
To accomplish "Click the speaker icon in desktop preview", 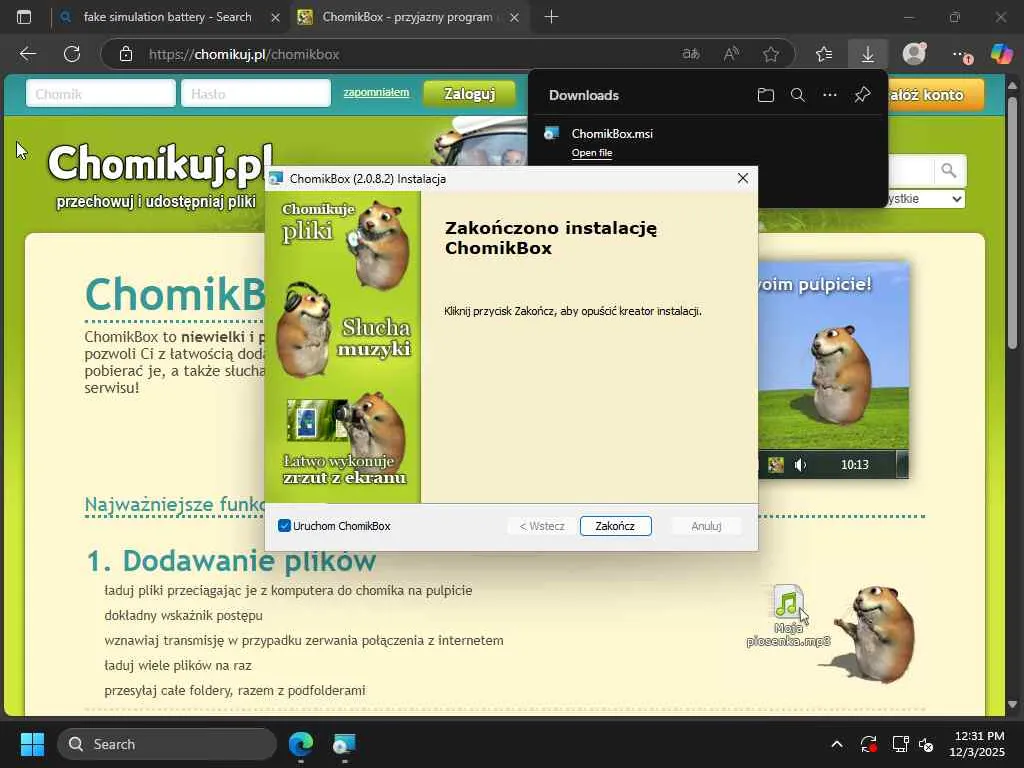I will [x=800, y=465].
